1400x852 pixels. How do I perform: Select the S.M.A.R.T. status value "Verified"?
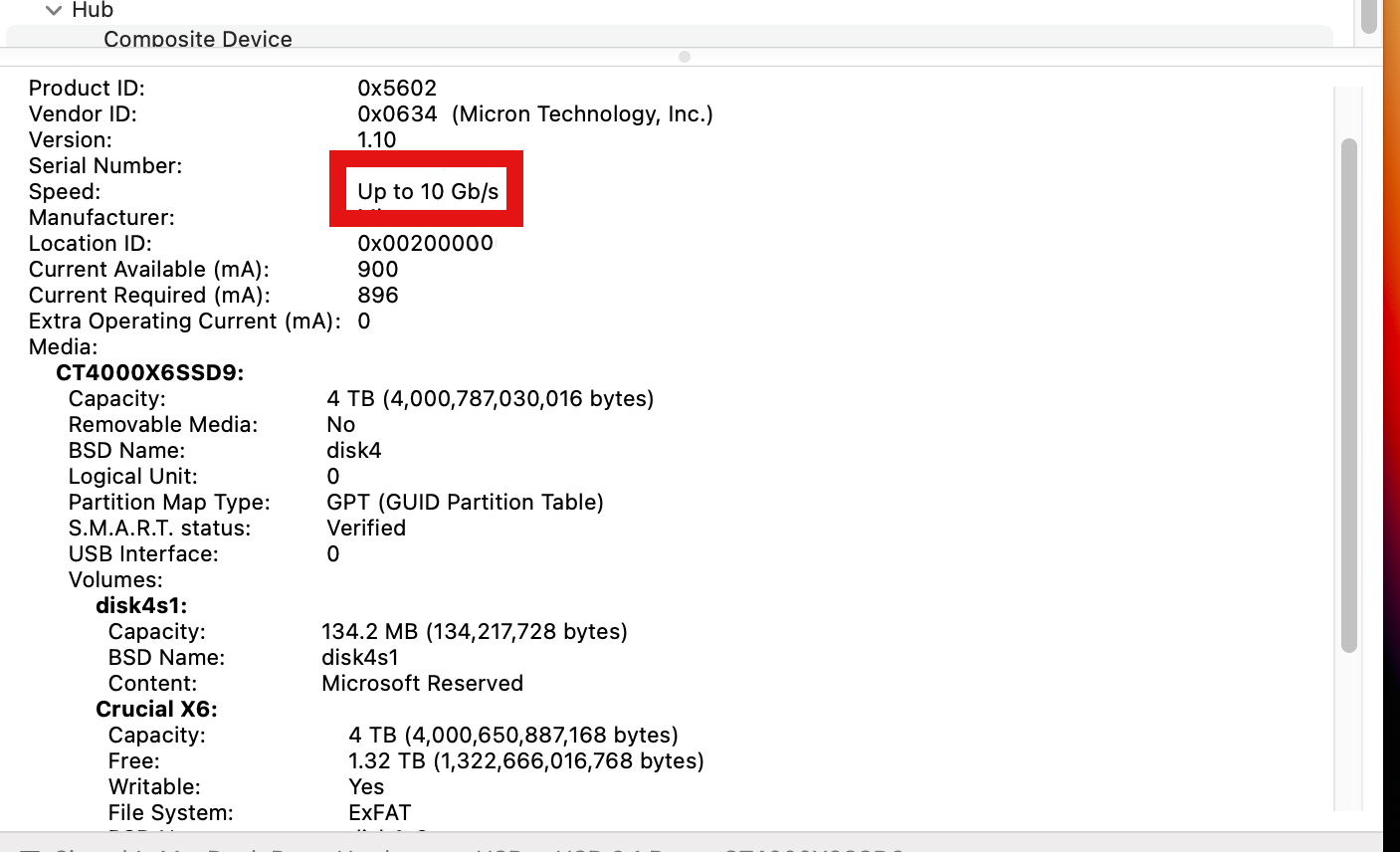tap(366, 529)
